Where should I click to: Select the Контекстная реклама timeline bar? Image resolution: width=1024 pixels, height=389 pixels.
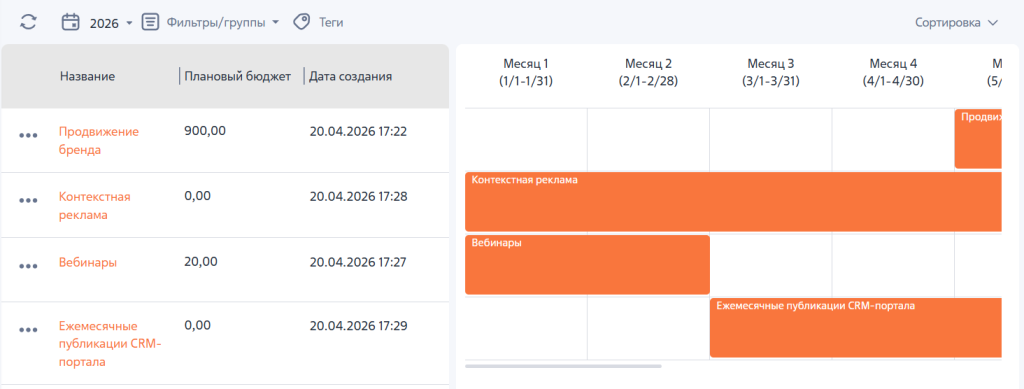[x=733, y=202]
